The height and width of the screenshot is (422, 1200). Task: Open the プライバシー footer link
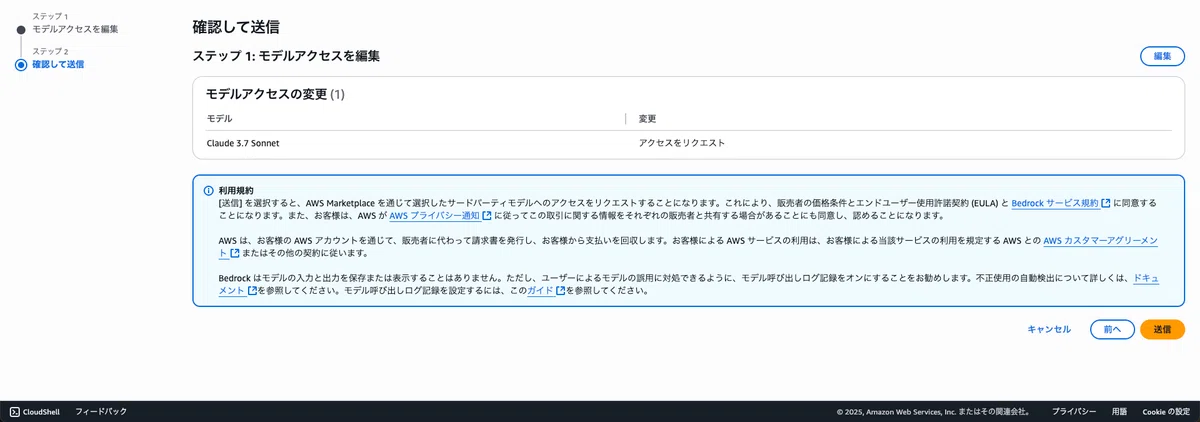[1074, 411]
